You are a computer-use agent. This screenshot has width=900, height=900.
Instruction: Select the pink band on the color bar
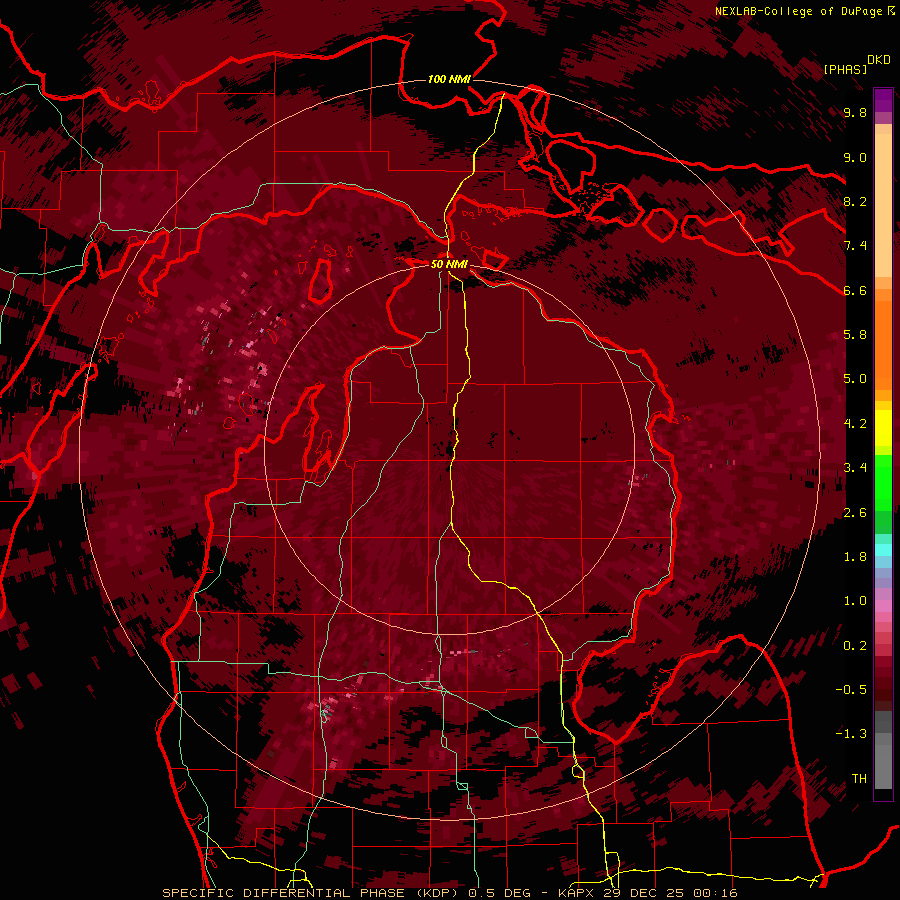tap(883, 606)
